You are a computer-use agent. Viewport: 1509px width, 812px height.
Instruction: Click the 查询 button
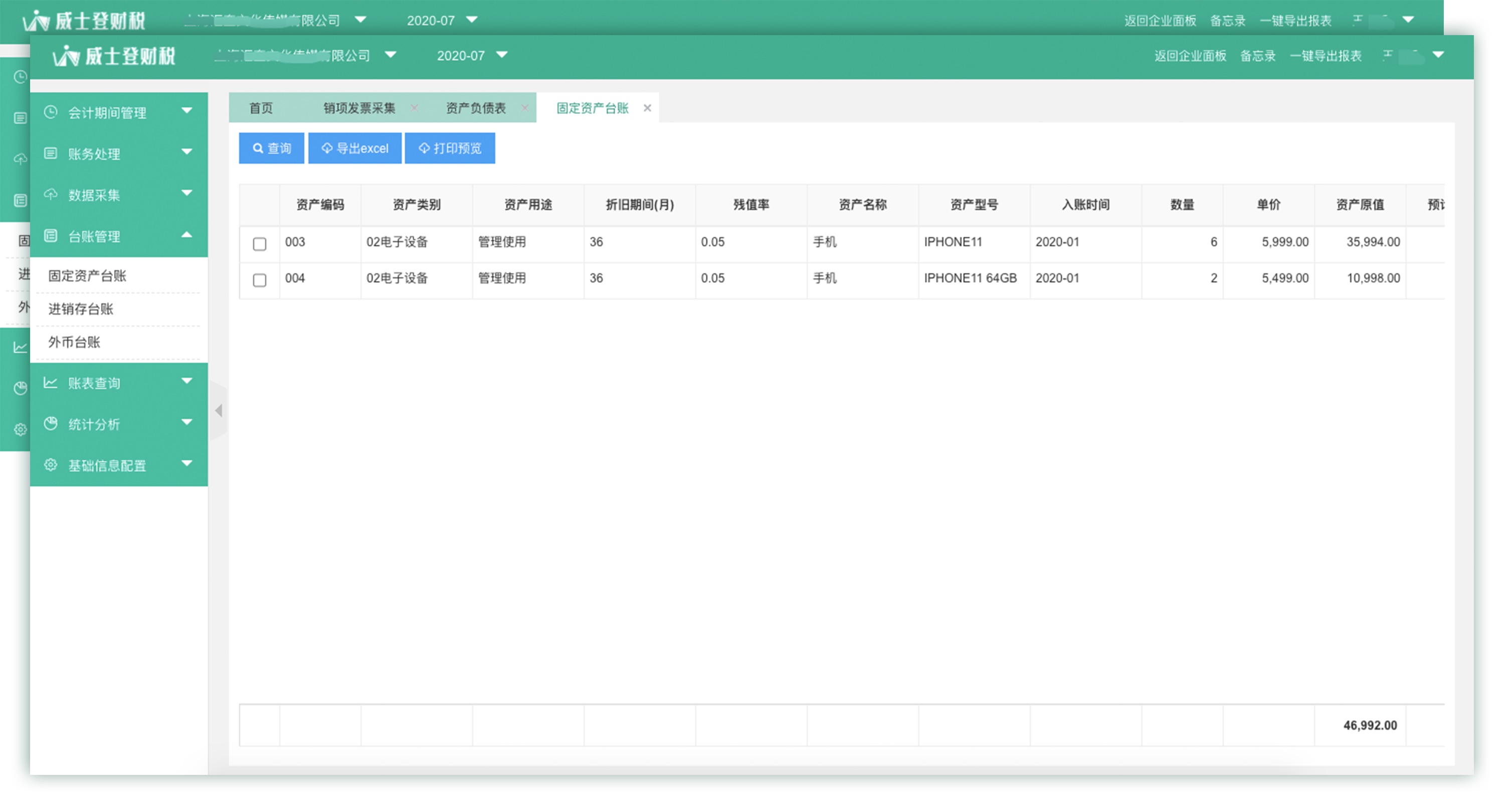point(271,148)
